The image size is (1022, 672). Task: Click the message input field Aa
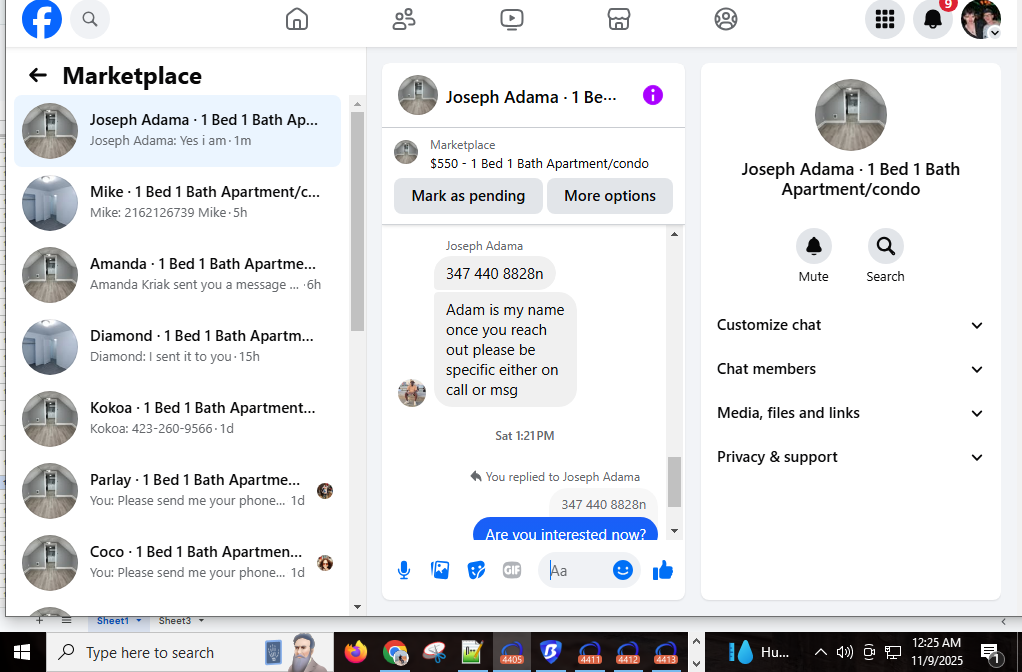coord(579,570)
